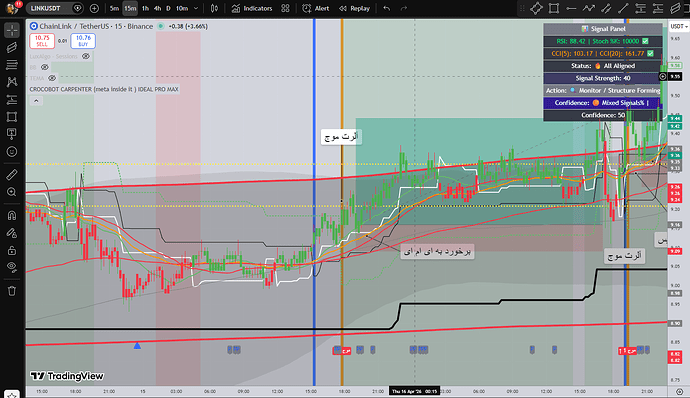Select the short position tool in favorites toolbar

click(640, 8)
